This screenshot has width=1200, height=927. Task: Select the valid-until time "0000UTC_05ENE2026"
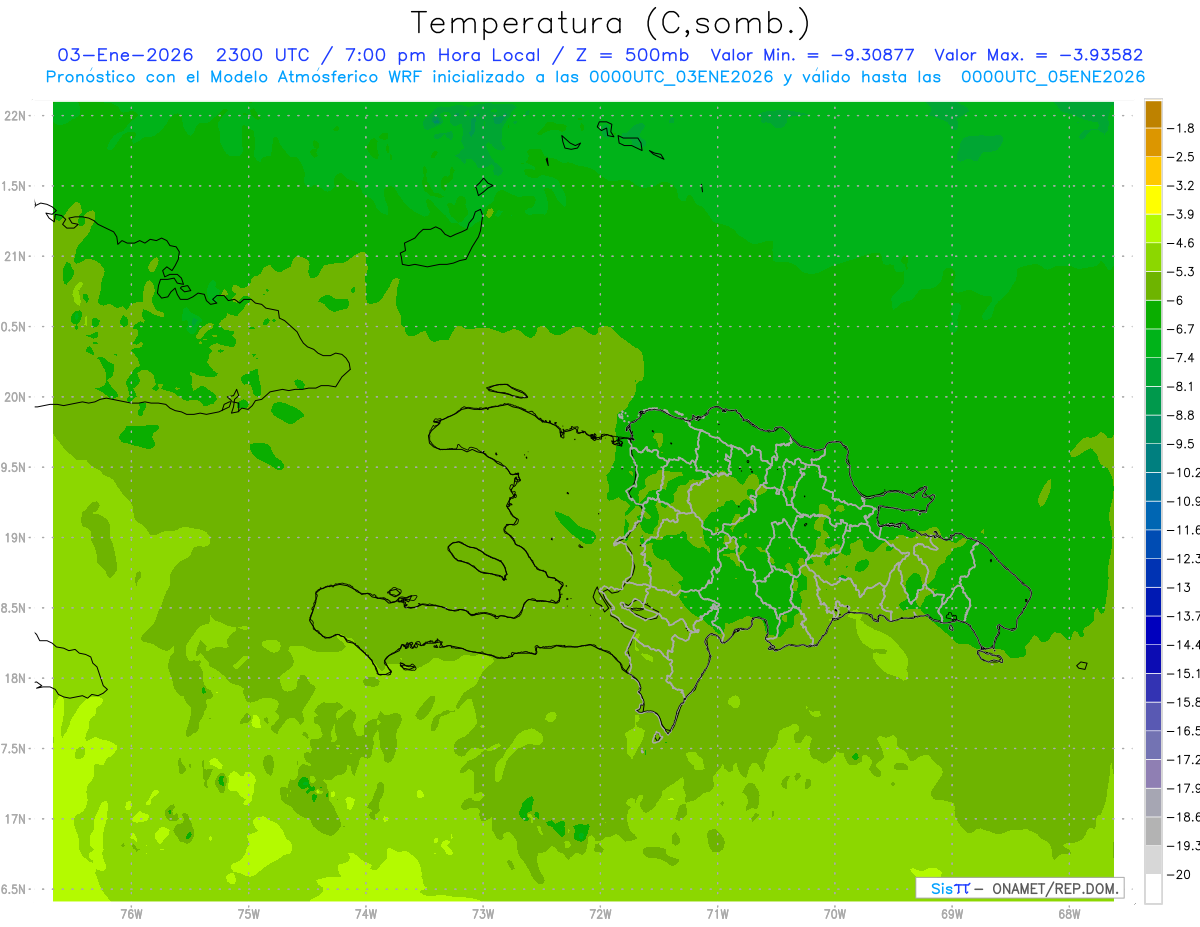[1052, 77]
